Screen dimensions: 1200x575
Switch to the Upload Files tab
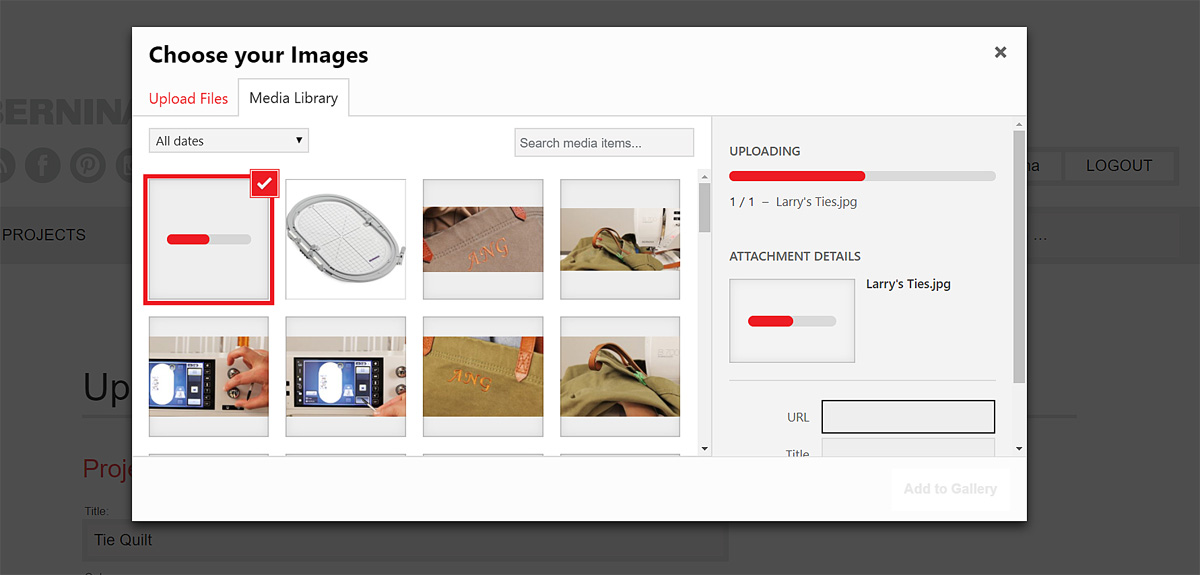[x=188, y=98]
